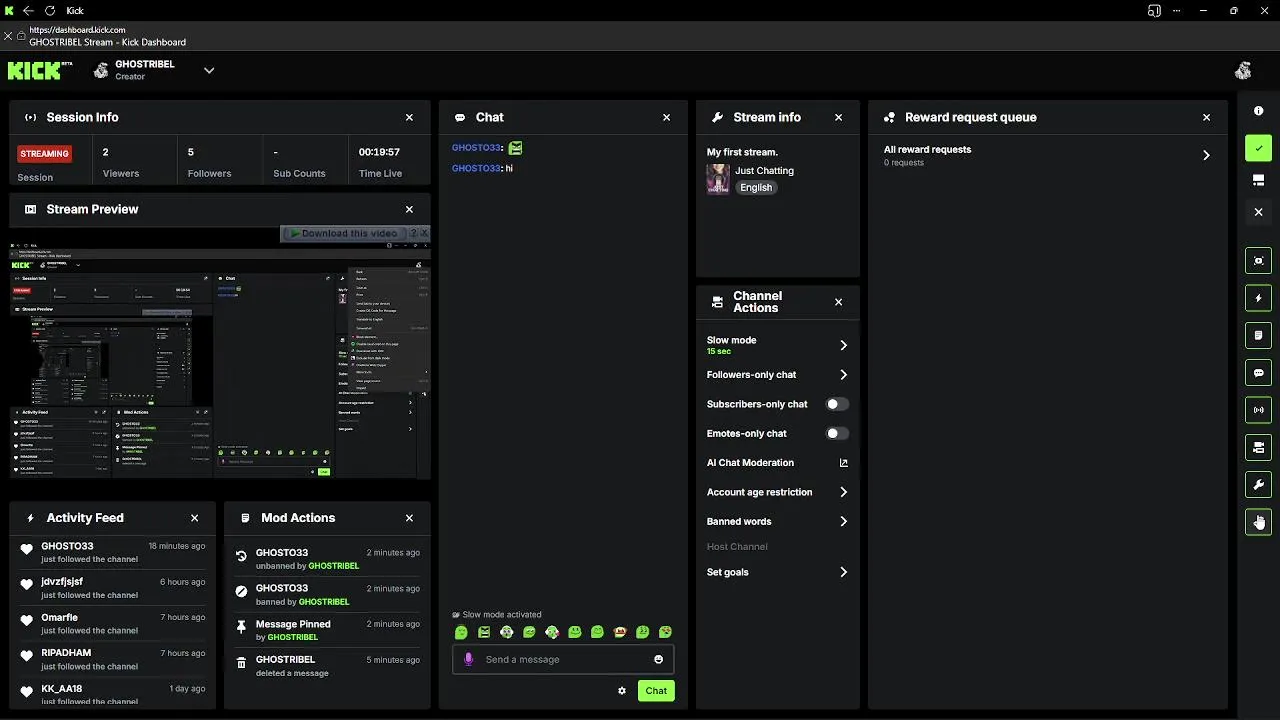This screenshot has width=1280, height=720.
Task: Close the Activity Feed panel
Action: tap(195, 518)
